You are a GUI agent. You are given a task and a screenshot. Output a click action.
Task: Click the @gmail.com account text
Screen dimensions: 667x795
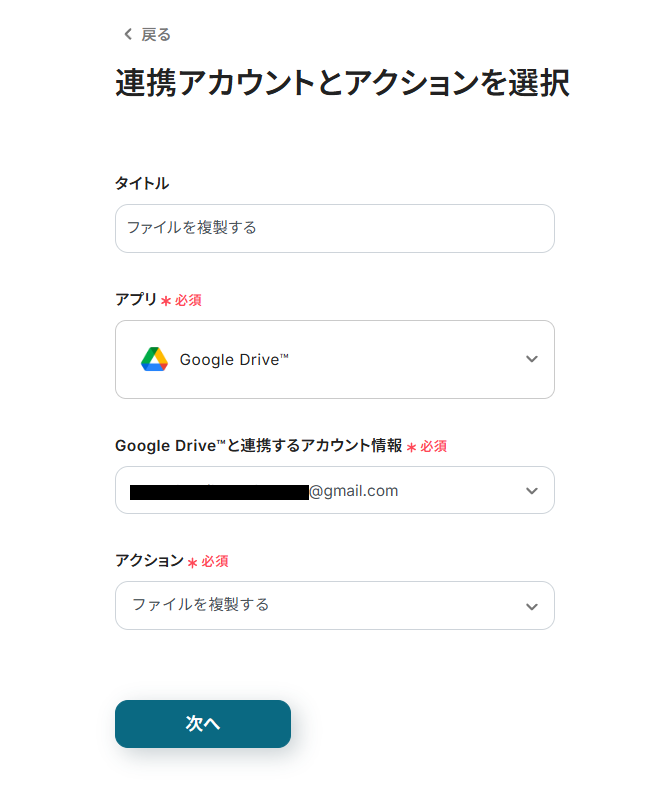(x=354, y=491)
